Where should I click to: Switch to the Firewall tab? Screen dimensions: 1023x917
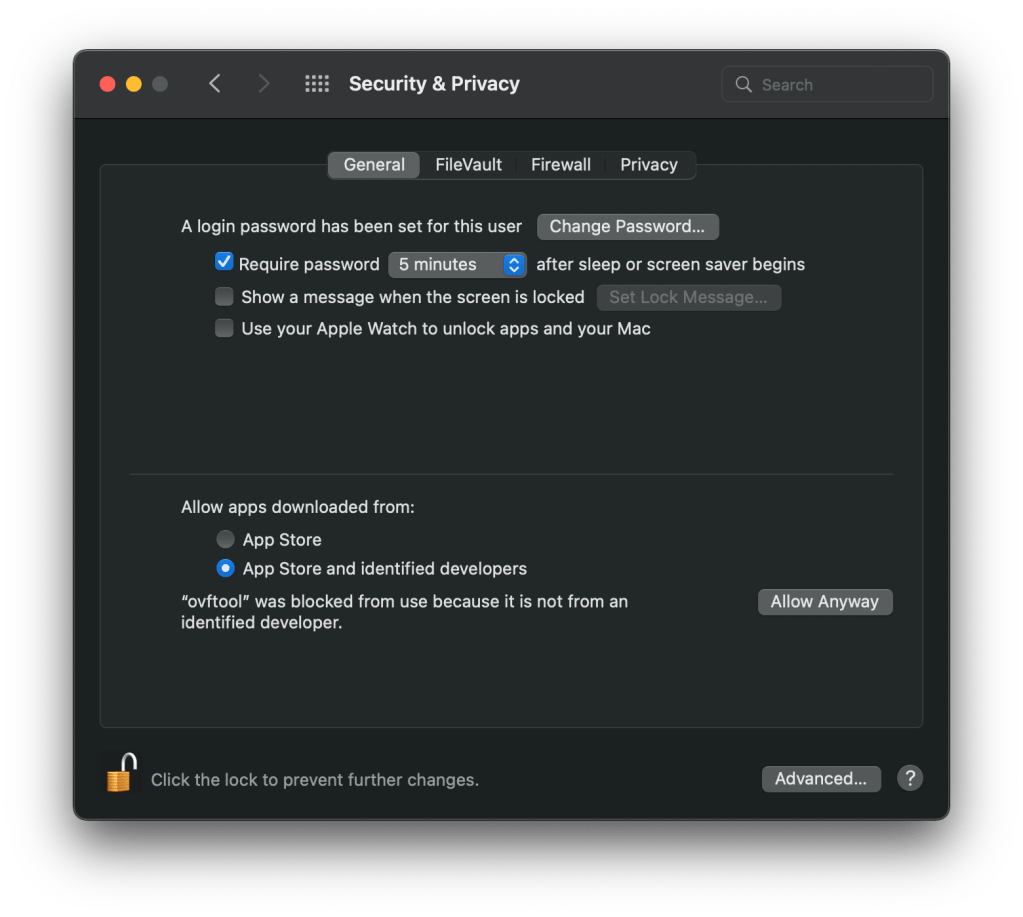coord(560,165)
